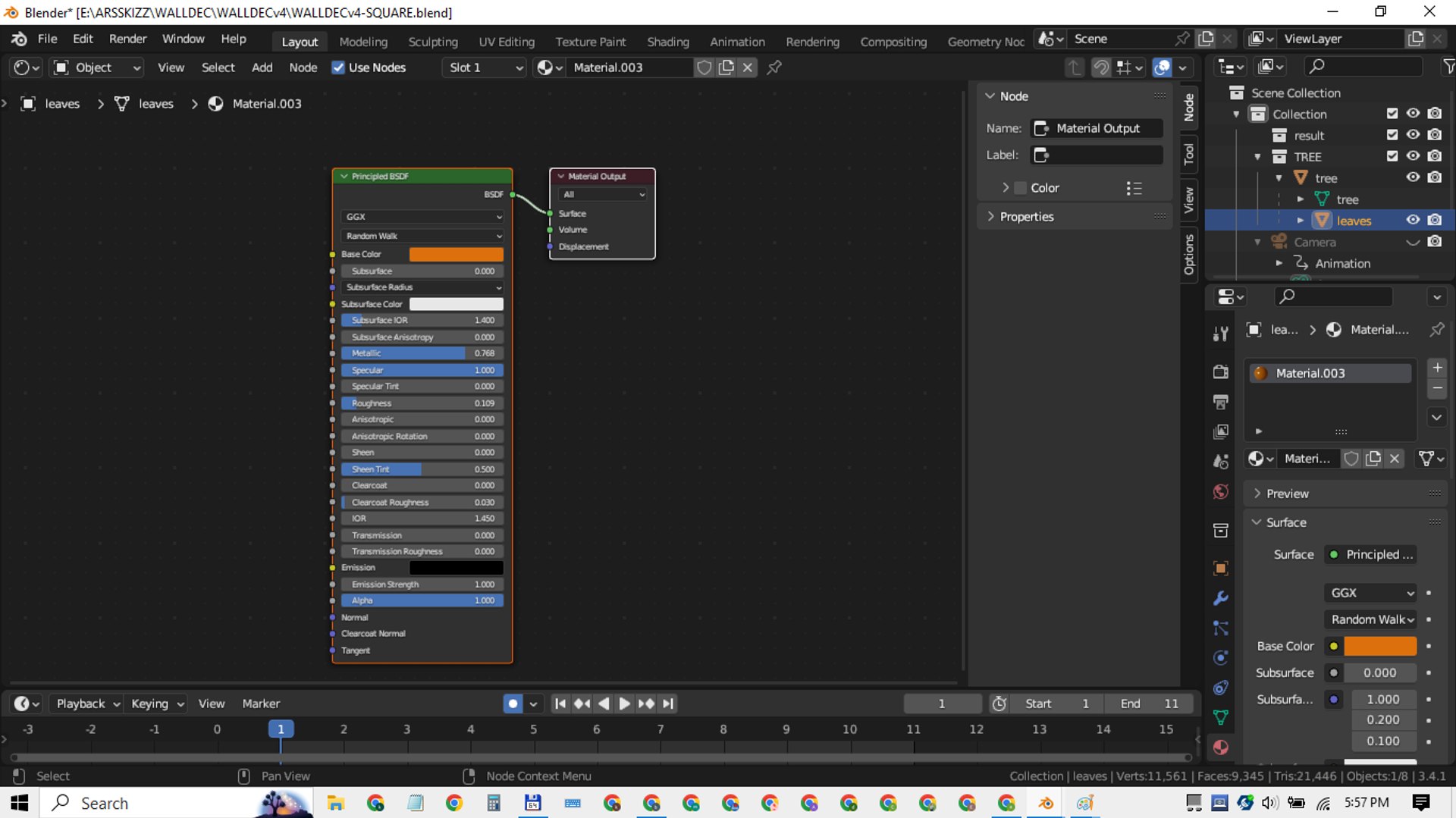
Task: Switch to the Shading workspace tab
Action: pos(668,42)
